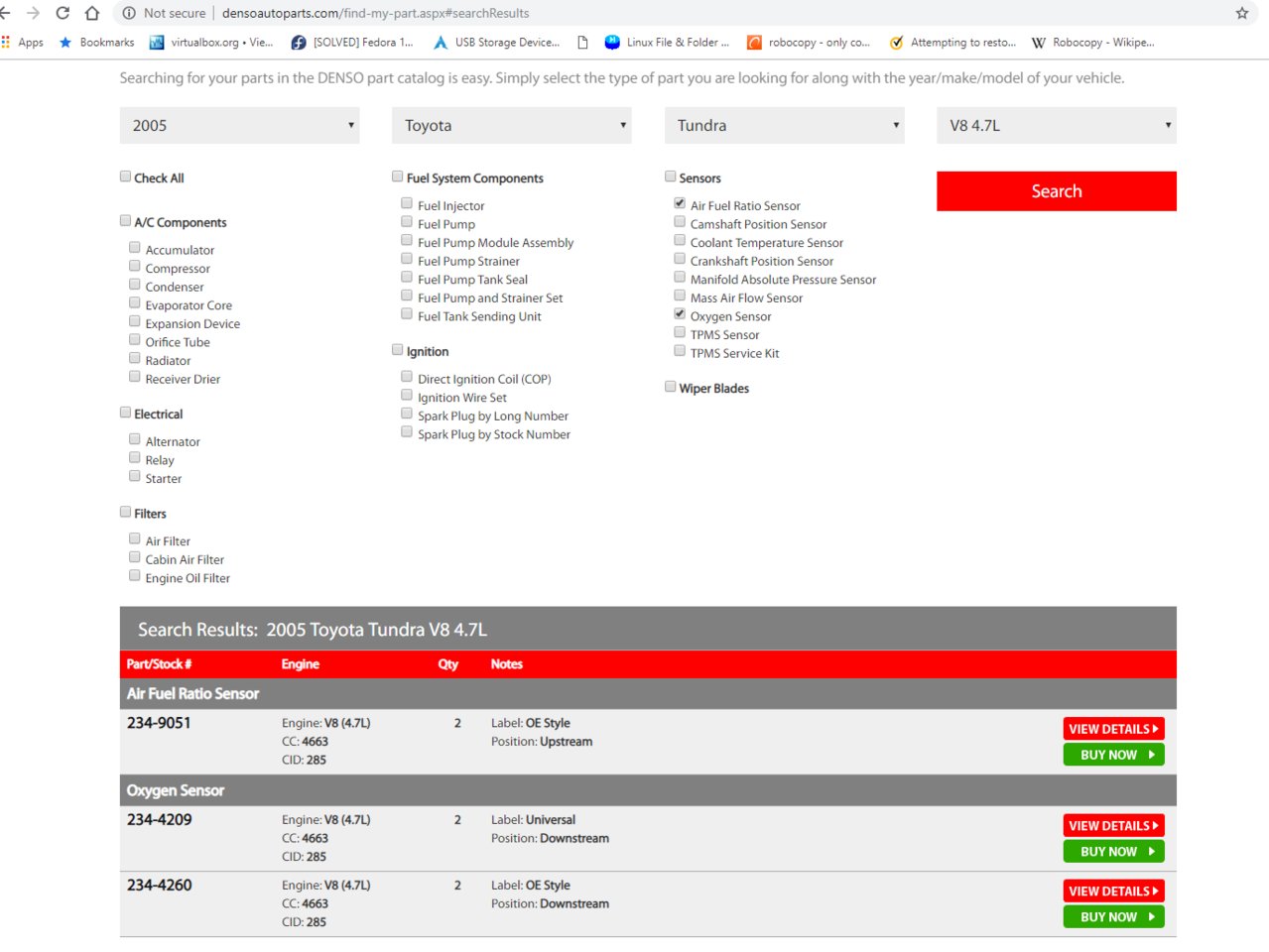
Task: Open Attempting to resto... bookmark
Action: (x=952, y=43)
